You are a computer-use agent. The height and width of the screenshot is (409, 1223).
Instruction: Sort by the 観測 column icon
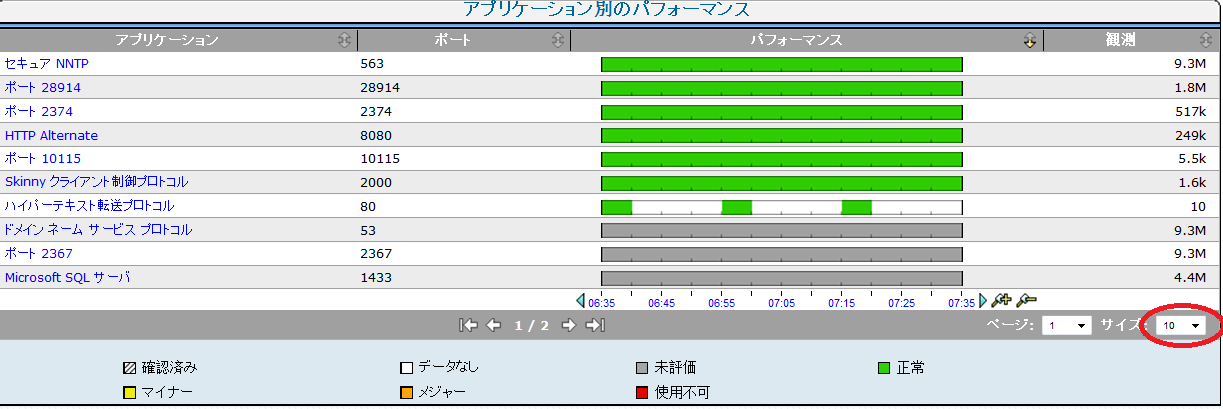(x=1206, y=40)
